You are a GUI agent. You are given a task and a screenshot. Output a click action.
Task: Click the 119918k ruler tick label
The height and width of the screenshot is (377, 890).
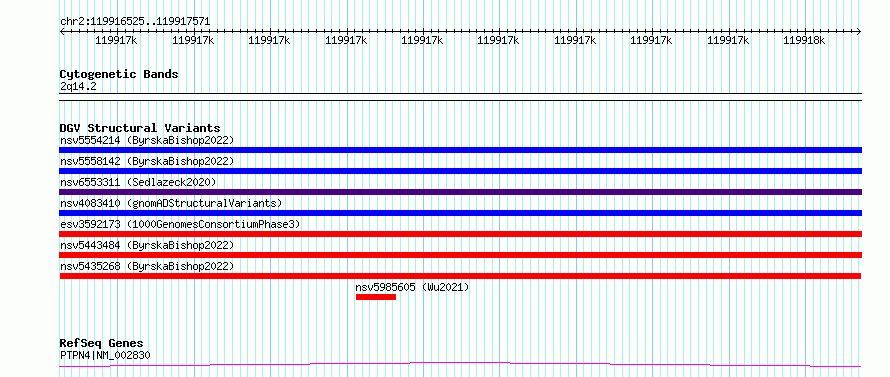(x=804, y=40)
